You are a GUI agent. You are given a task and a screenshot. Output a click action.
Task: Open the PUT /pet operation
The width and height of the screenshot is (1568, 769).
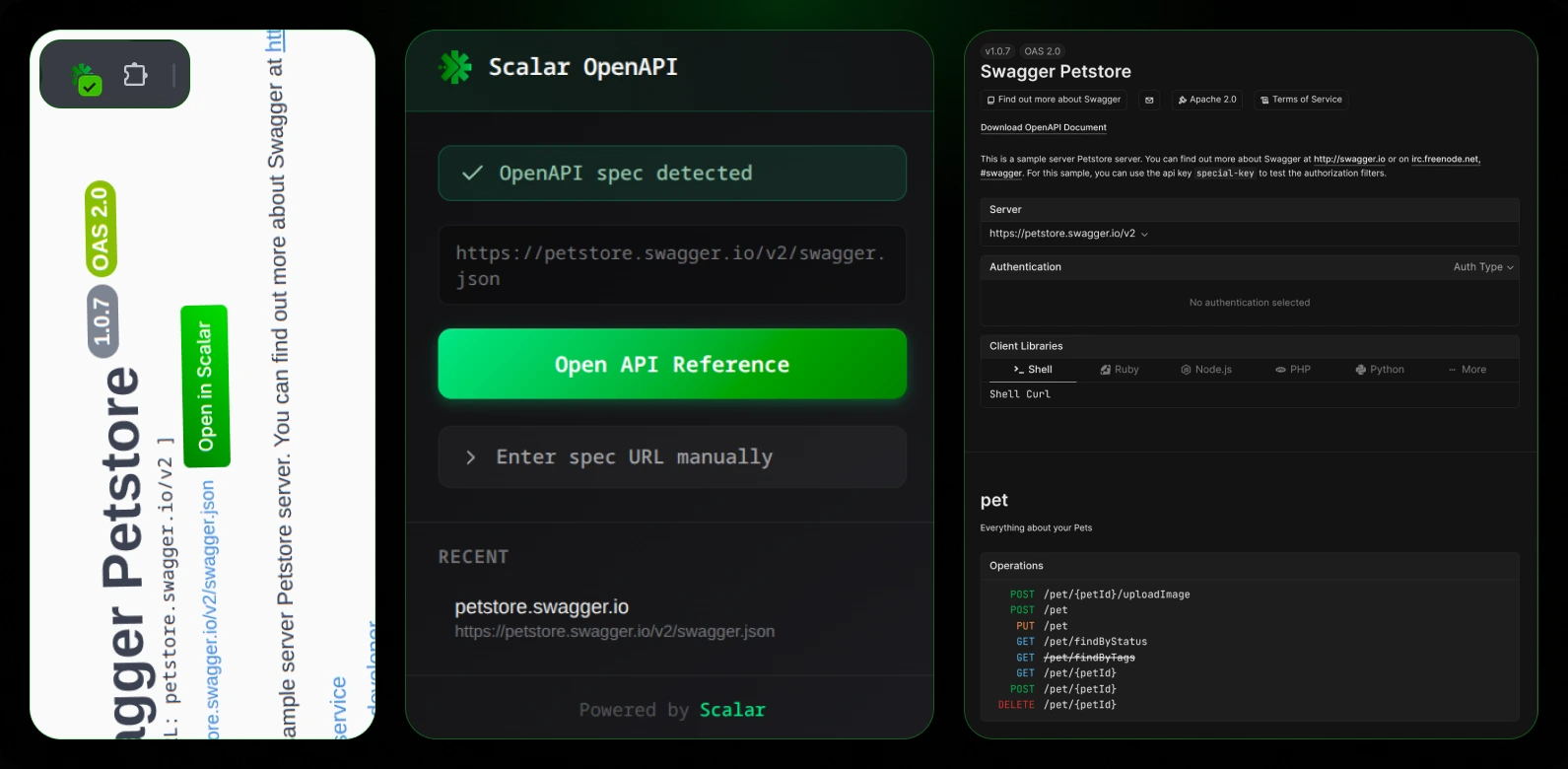1042,626
